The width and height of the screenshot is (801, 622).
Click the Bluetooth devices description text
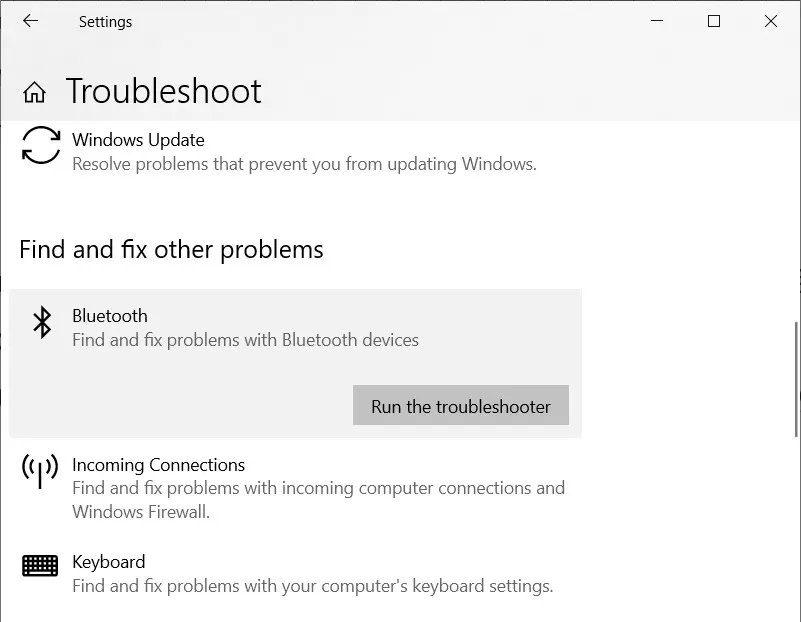pos(245,340)
